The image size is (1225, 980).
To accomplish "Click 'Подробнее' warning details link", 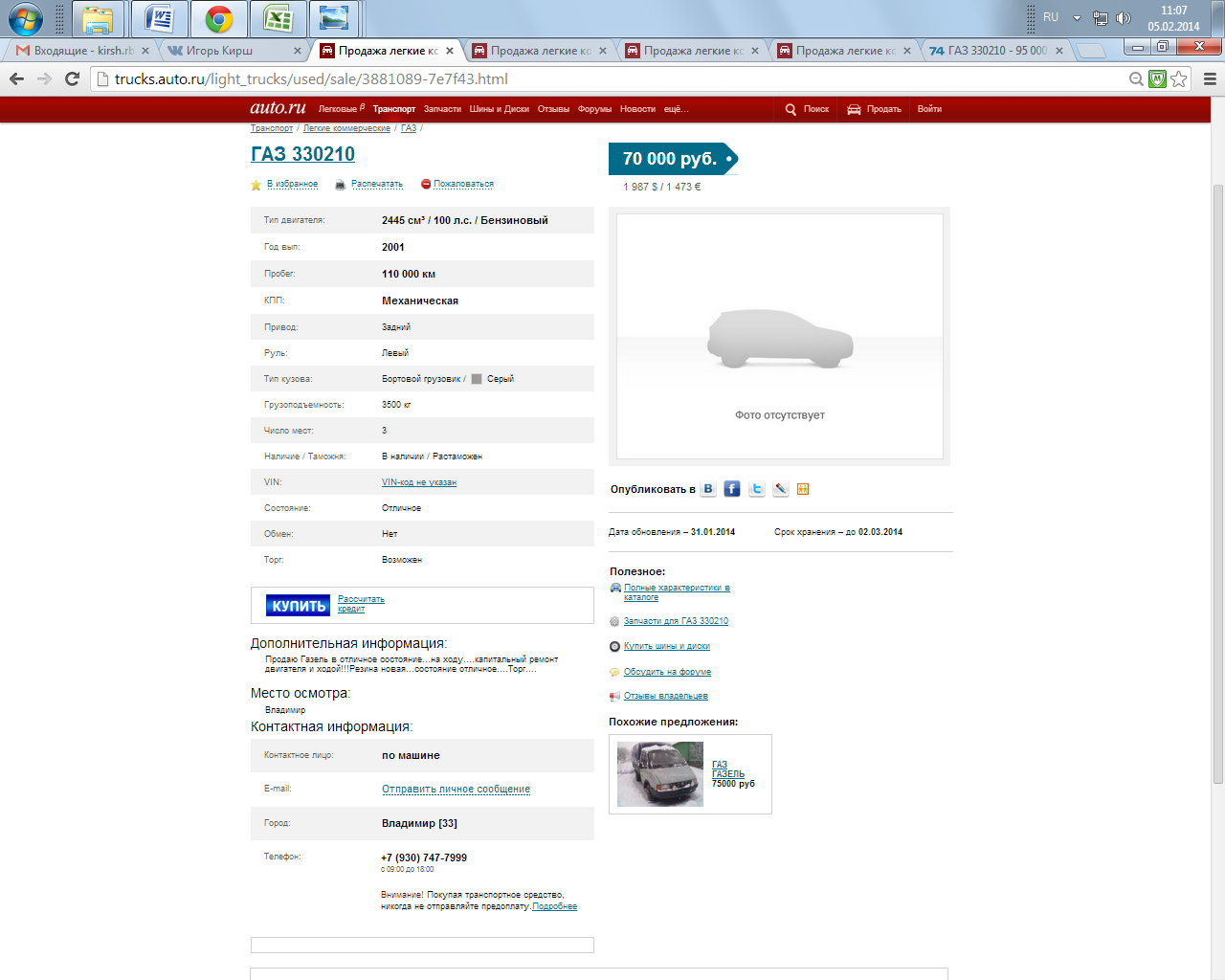I will pos(554,906).
